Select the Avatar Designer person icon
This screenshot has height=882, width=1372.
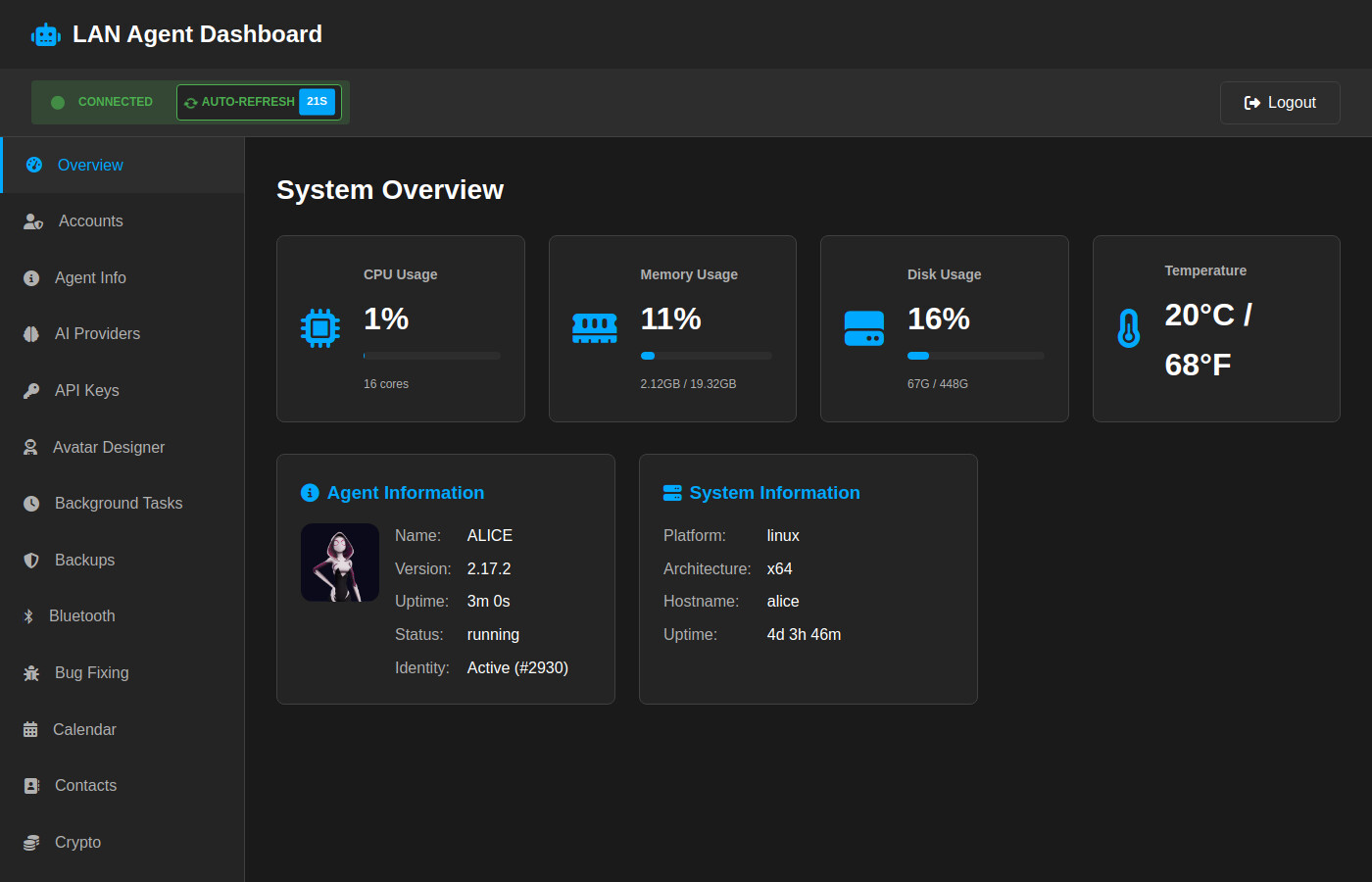point(32,447)
